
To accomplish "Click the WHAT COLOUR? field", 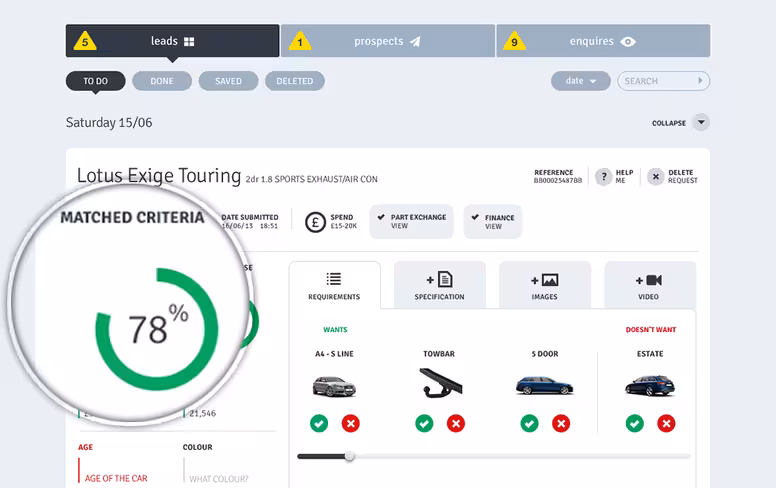I will 219,479.
